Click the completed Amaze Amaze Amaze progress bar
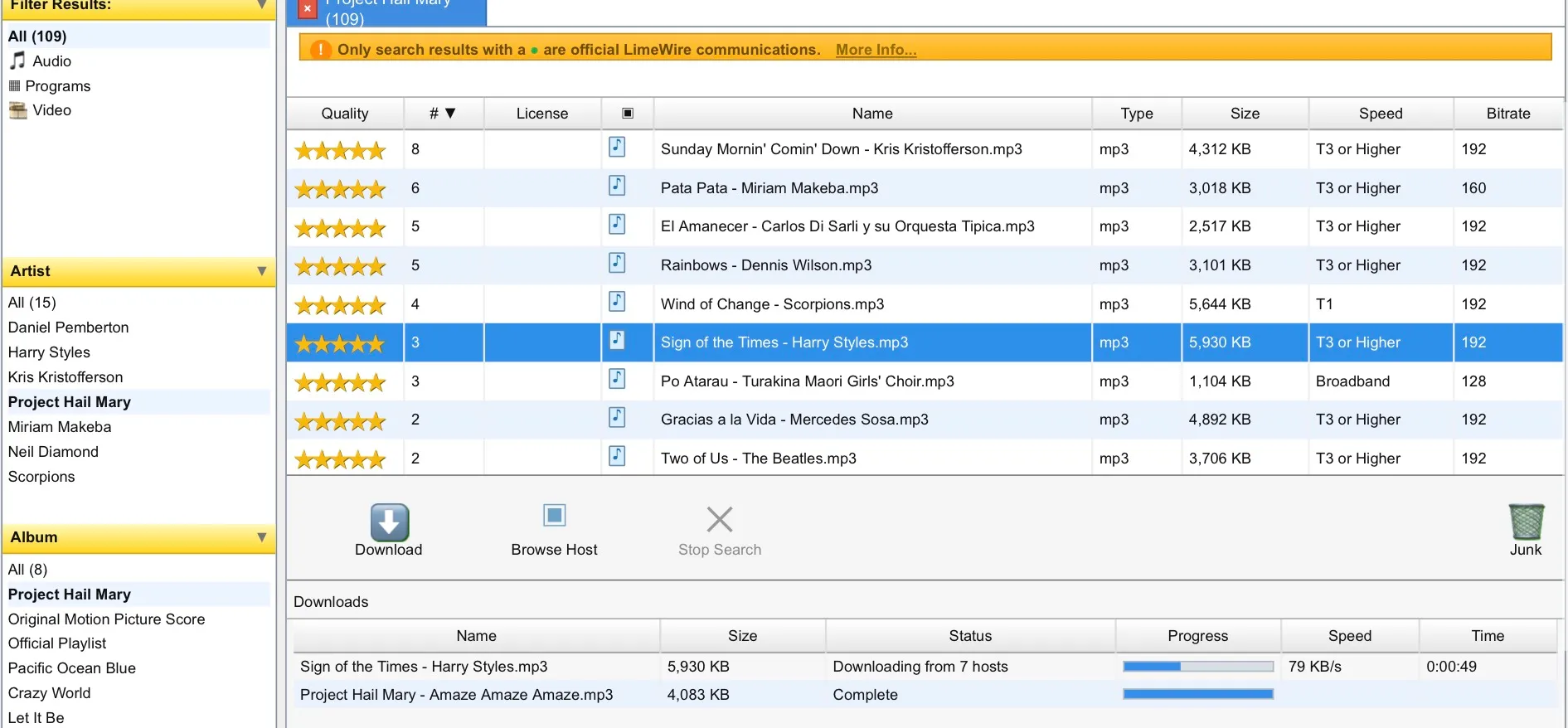This screenshot has height=728, width=1568. (x=1198, y=694)
